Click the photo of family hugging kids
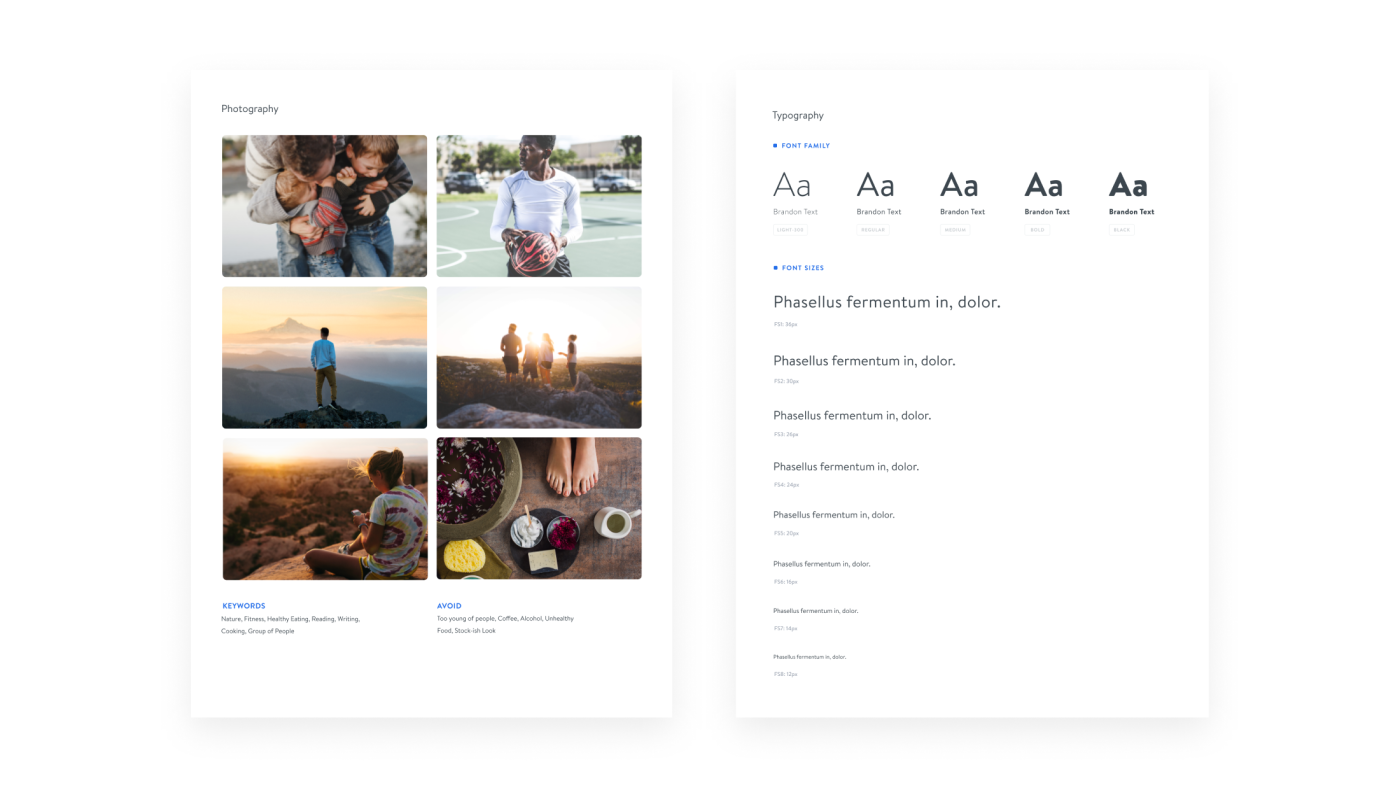 [324, 206]
